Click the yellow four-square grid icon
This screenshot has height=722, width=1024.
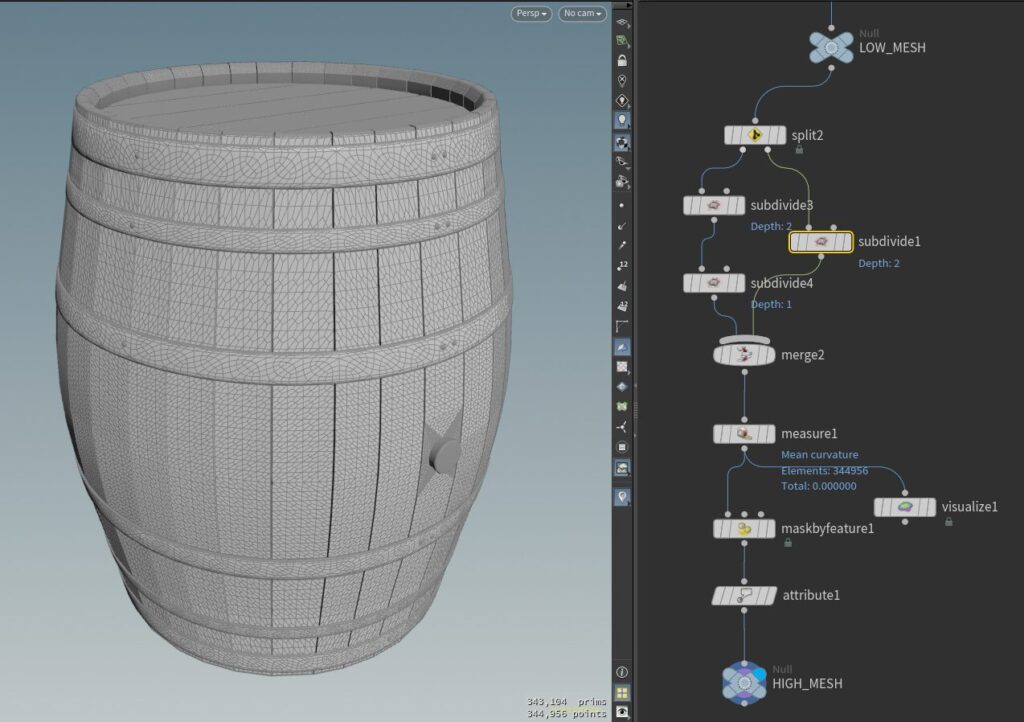point(622,692)
